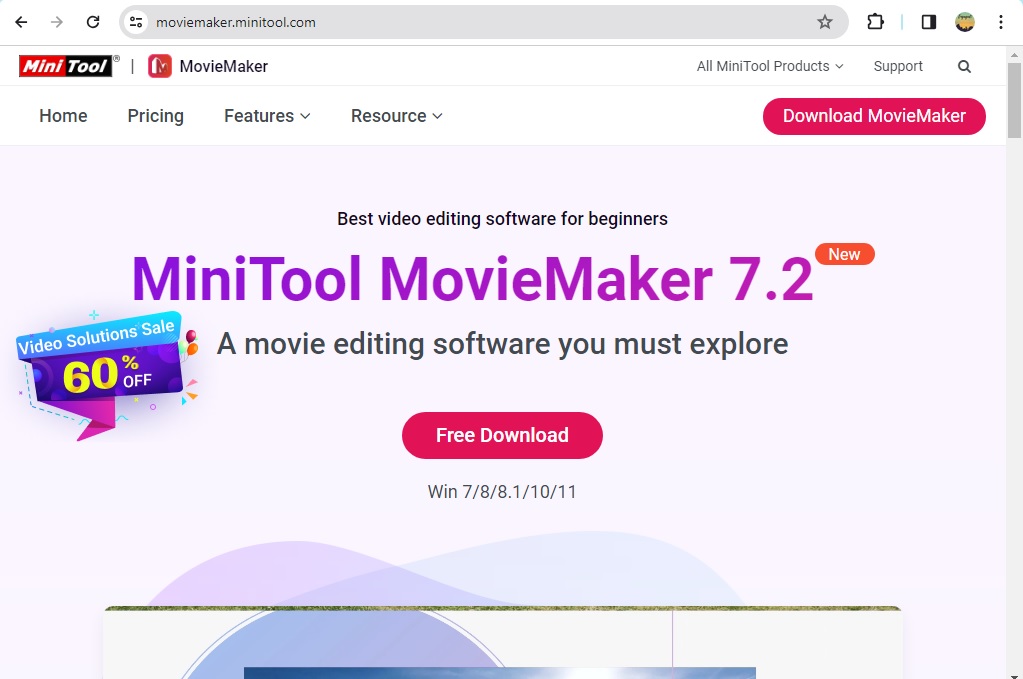Click the address bar URL field
The width and height of the screenshot is (1023, 679).
pos(483,22)
